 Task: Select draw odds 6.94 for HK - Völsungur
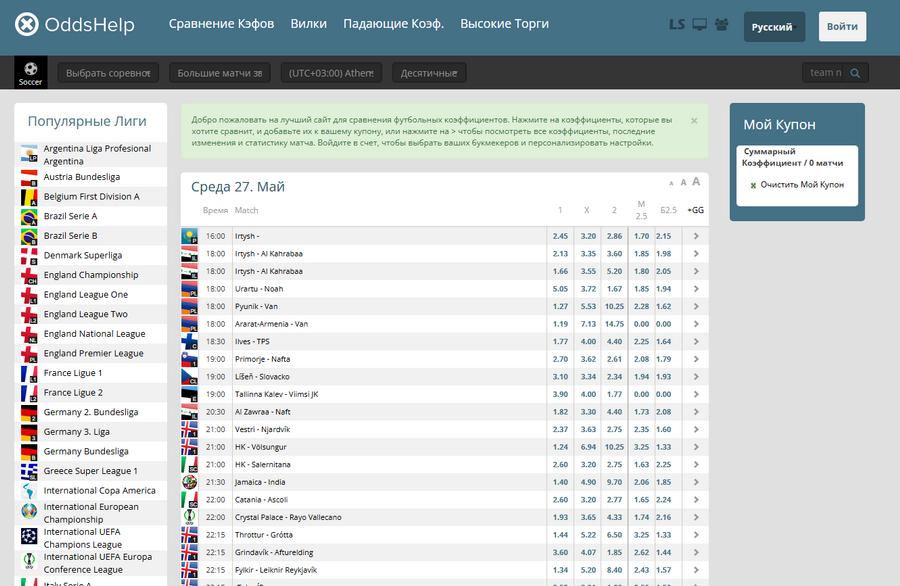pos(588,447)
